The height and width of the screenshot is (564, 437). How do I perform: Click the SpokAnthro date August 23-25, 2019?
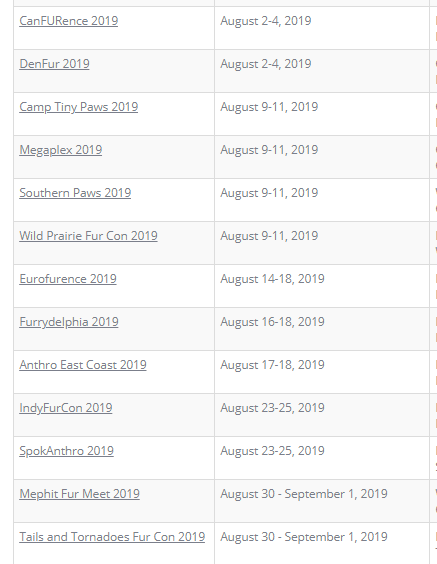(272, 451)
